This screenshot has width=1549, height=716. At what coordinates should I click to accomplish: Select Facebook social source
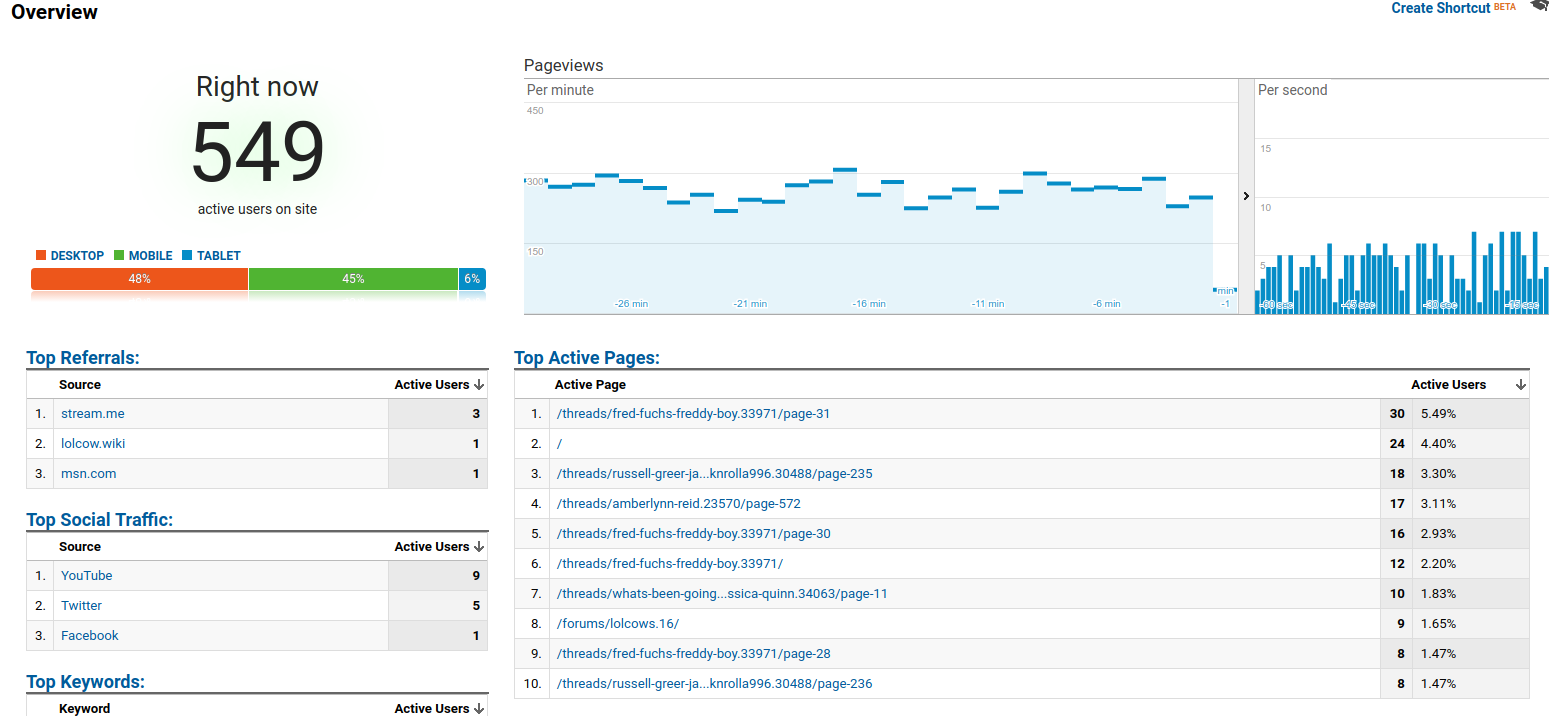(90, 636)
